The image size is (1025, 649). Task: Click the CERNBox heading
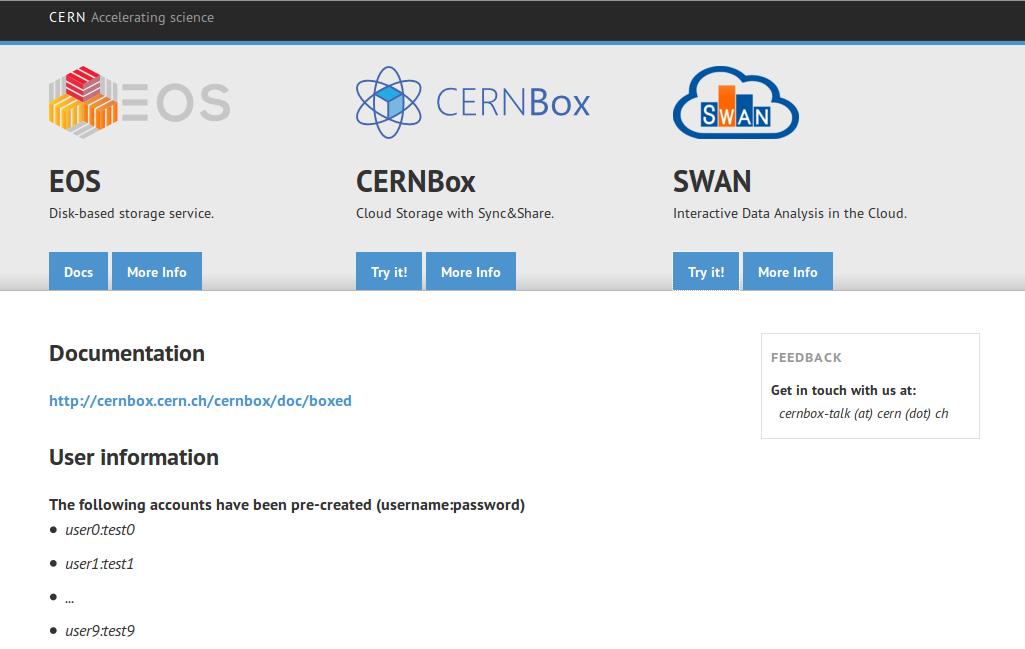[416, 181]
